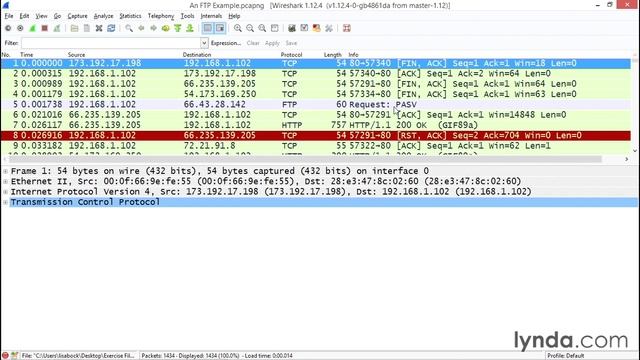Expand the Ethernet II tree node
Image resolution: width=640 pixels, height=360 pixels.
(x=5, y=181)
